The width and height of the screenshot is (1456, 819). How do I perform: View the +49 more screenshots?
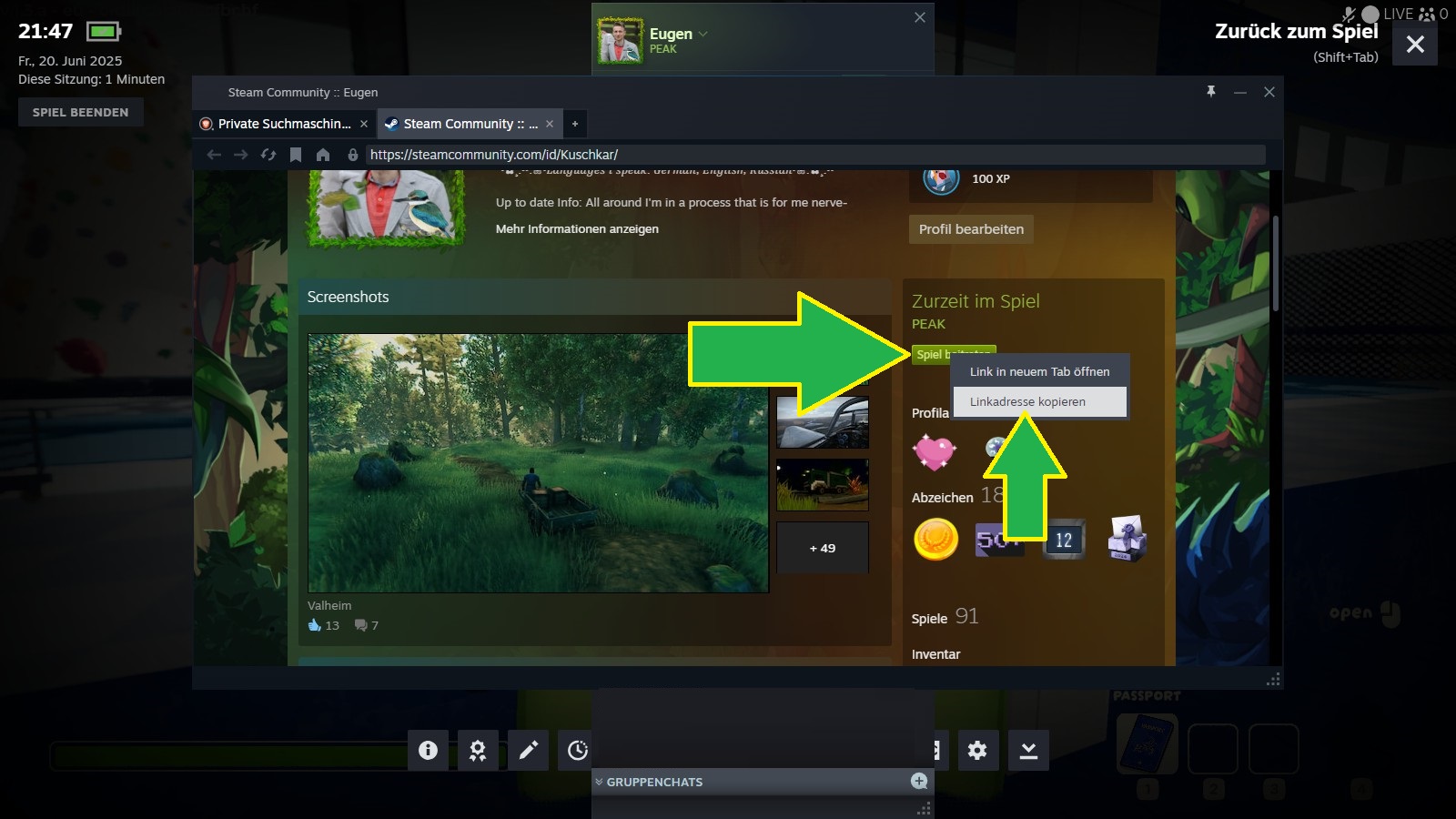pyautogui.click(x=823, y=548)
